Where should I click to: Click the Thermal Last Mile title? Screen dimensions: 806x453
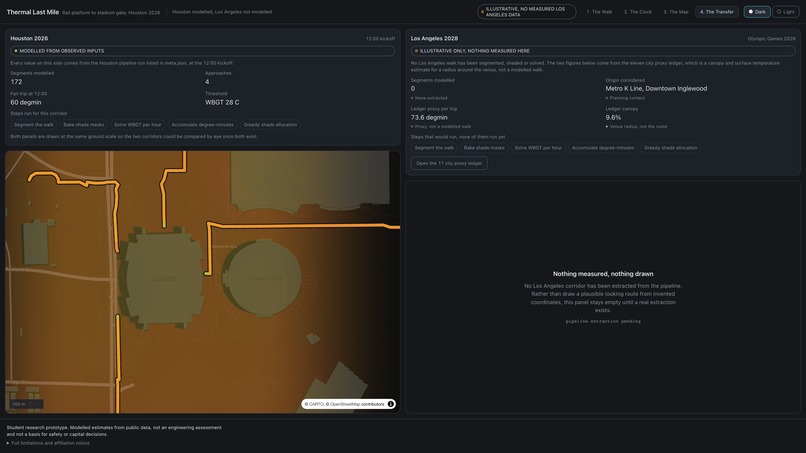coord(32,12)
